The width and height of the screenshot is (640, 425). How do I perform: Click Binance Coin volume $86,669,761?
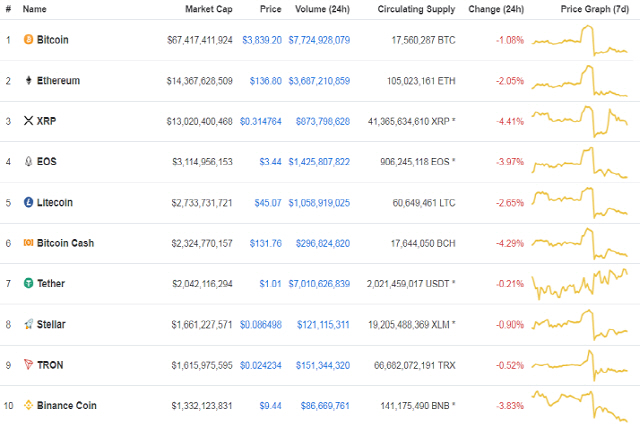tap(325, 406)
